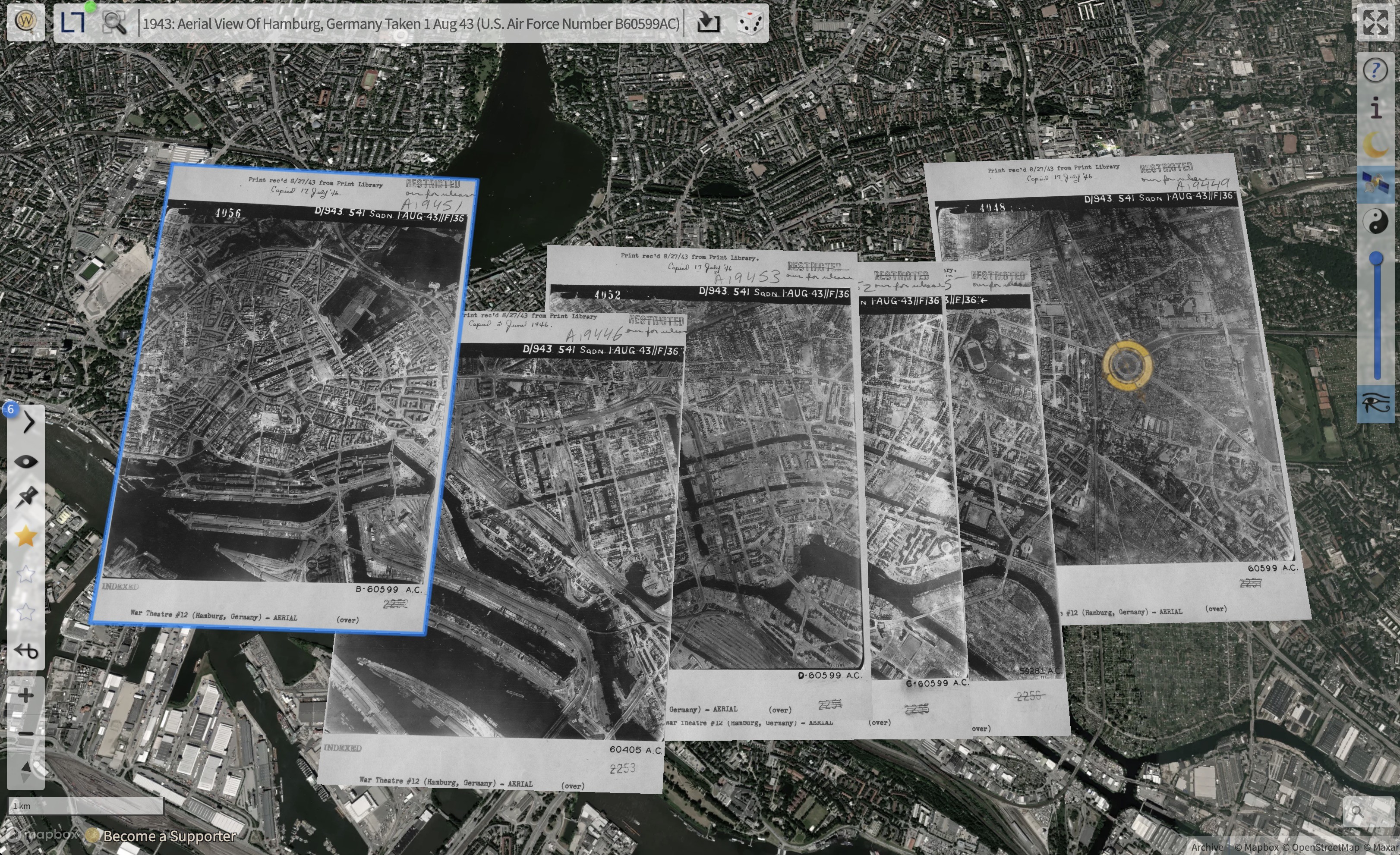Toggle photo visibility with the eye icon
Screen dimensions: 1400x855
(26, 461)
